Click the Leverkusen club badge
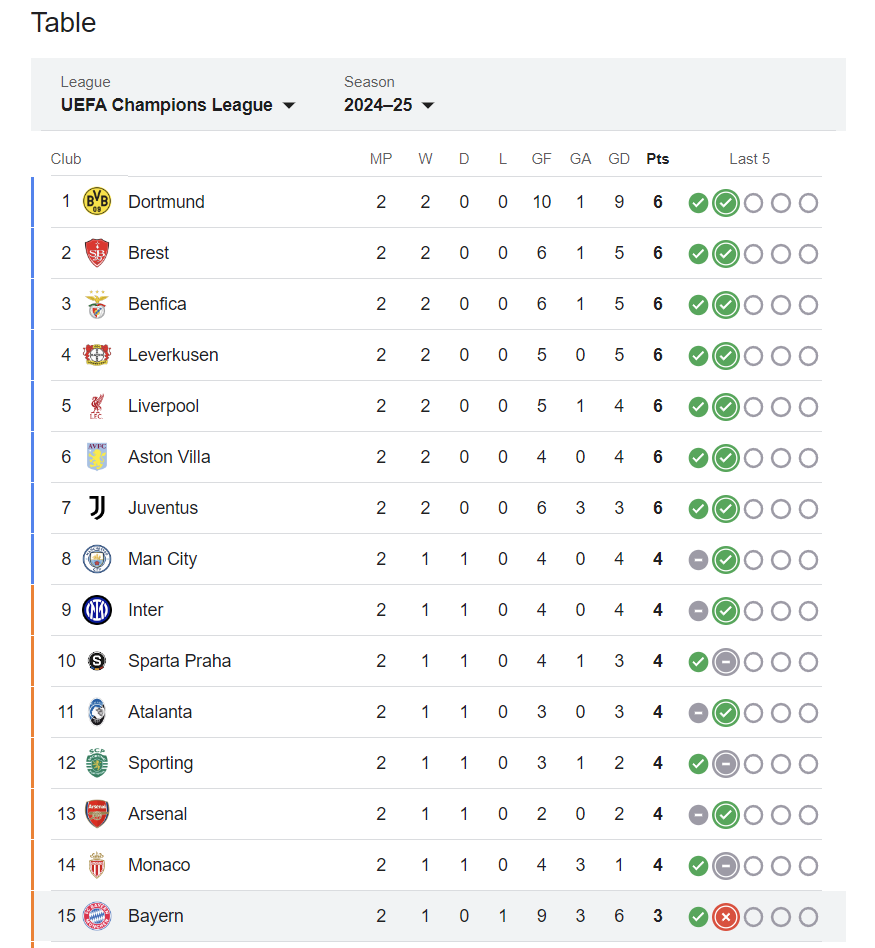The image size is (875, 948). pyautogui.click(x=97, y=355)
